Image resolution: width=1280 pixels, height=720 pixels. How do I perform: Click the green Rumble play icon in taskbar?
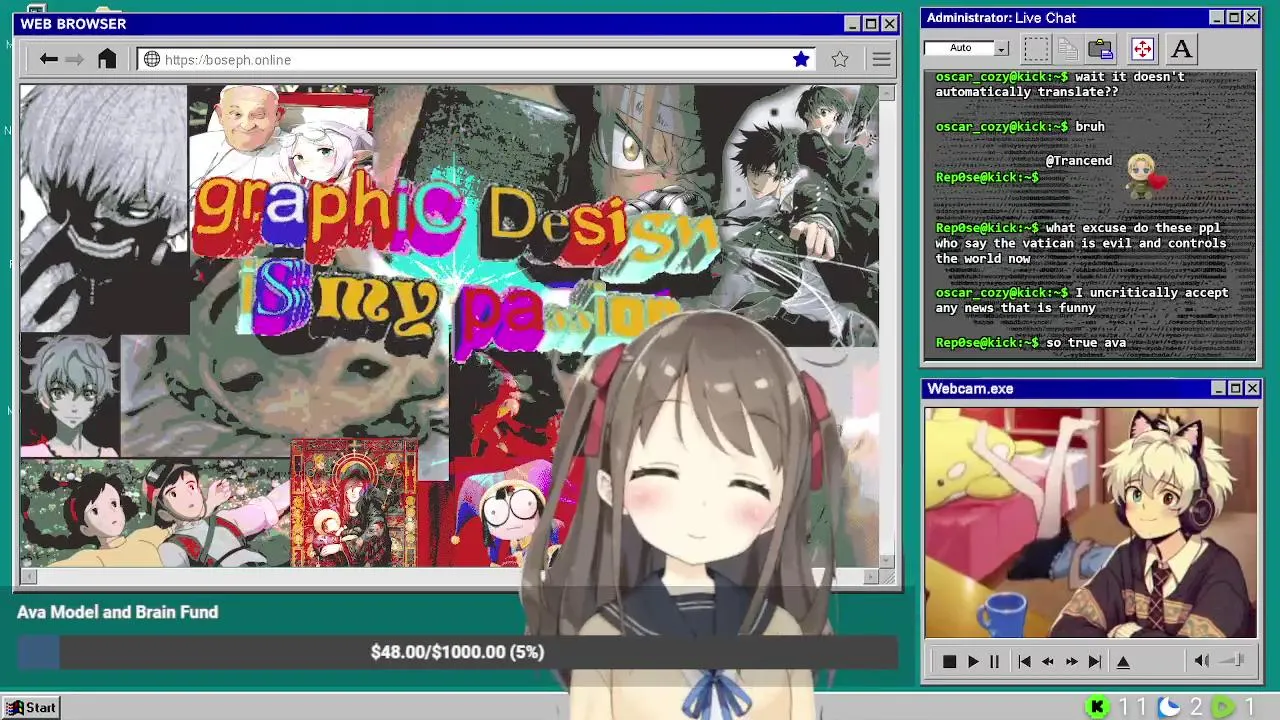tap(1223, 707)
